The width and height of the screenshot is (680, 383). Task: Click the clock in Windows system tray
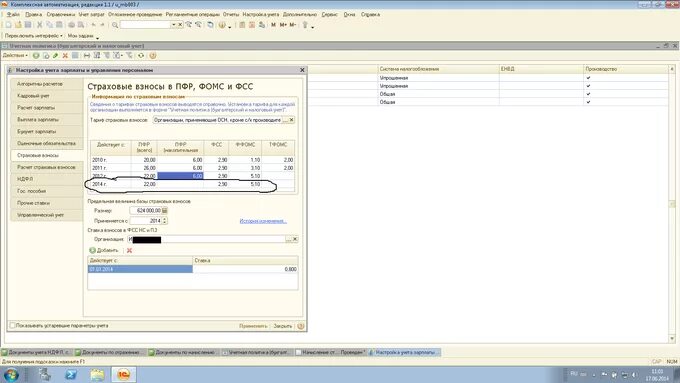657,375
